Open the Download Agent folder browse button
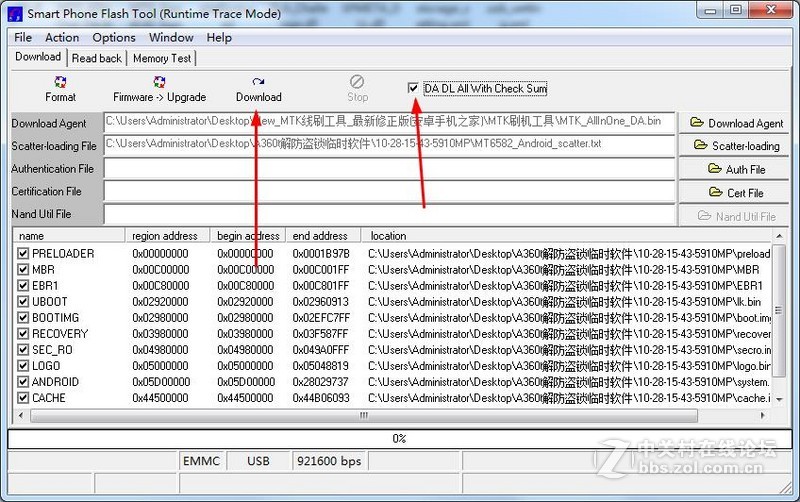800x502 pixels. point(734,123)
